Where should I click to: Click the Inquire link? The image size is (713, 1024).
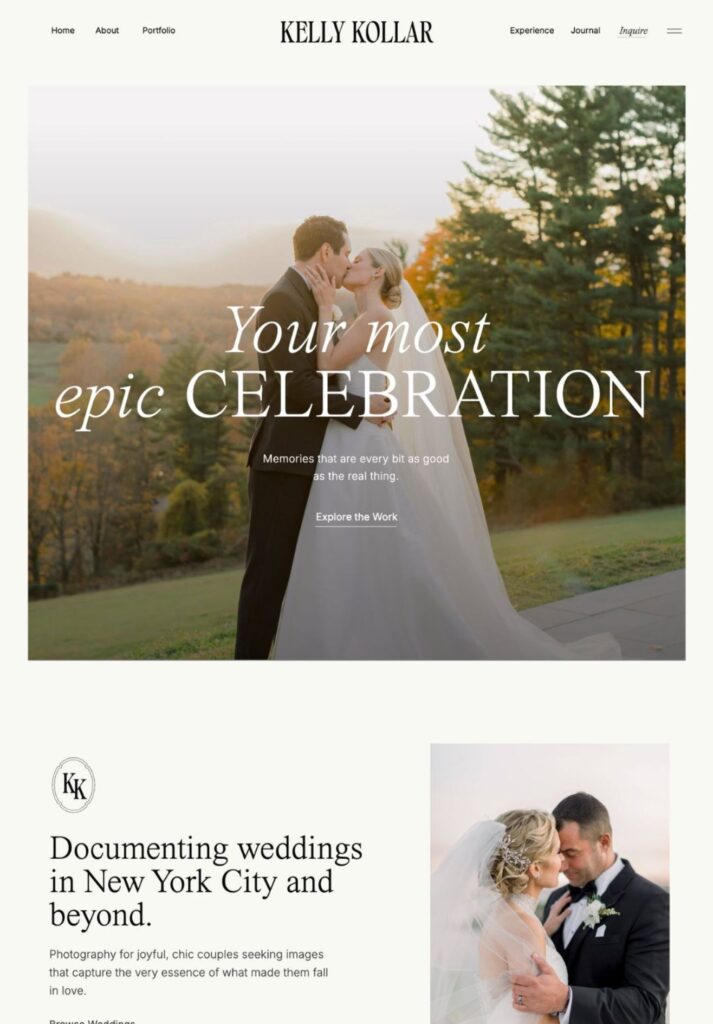[633, 31]
